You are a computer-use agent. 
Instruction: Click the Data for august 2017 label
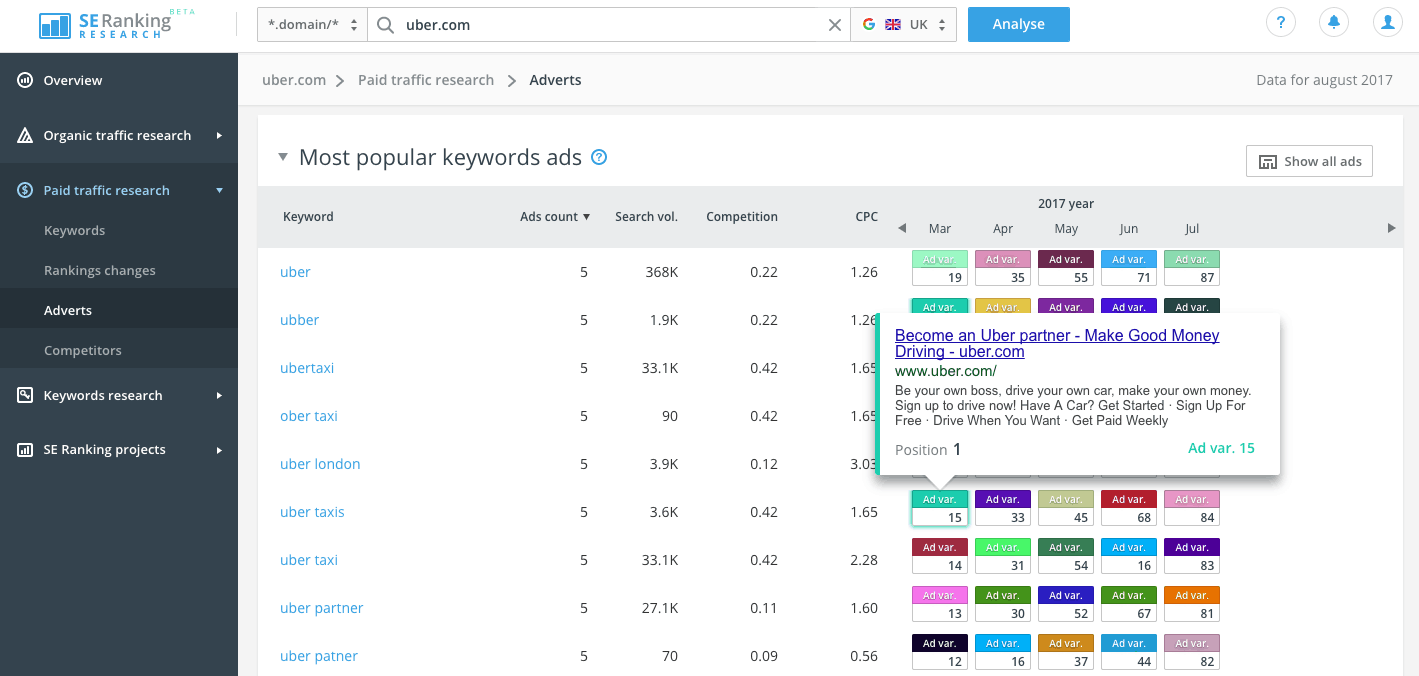tap(1324, 80)
